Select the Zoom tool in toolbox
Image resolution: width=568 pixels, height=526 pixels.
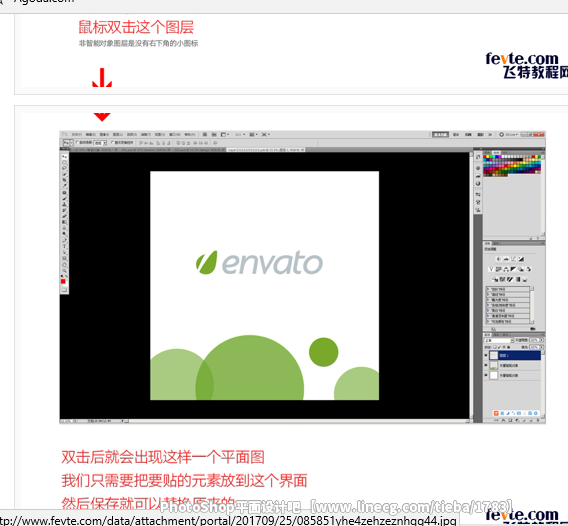[64, 271]
